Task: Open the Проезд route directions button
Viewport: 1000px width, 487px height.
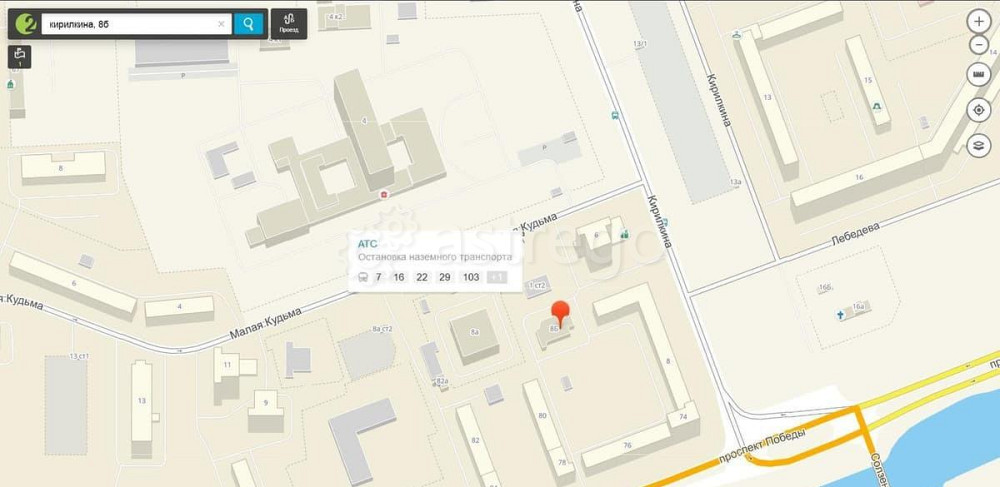Action: [289, 24]
